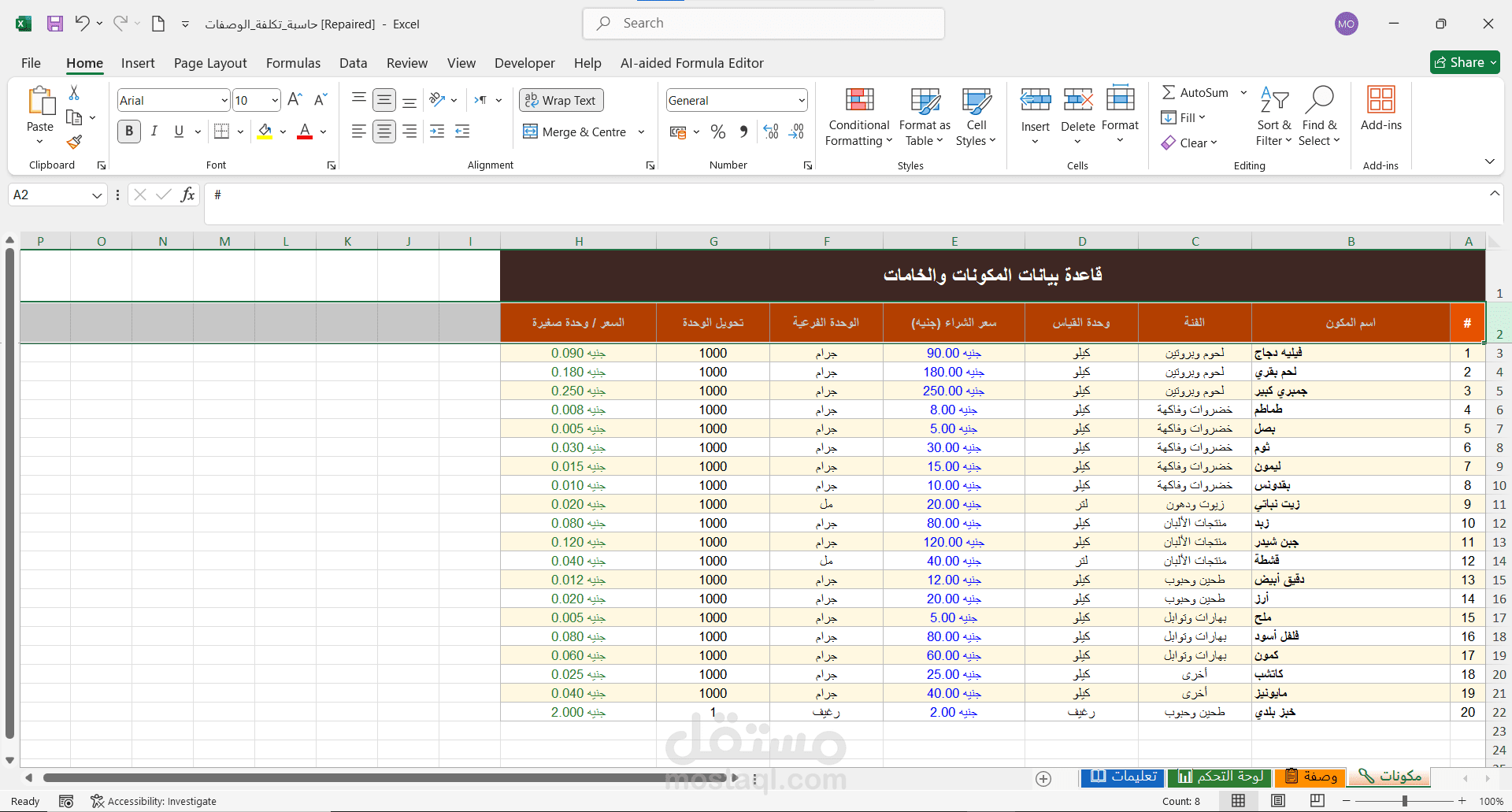Click the Increase Decimal icon
Screen dimensions: 1512x812
coord(771,132)
